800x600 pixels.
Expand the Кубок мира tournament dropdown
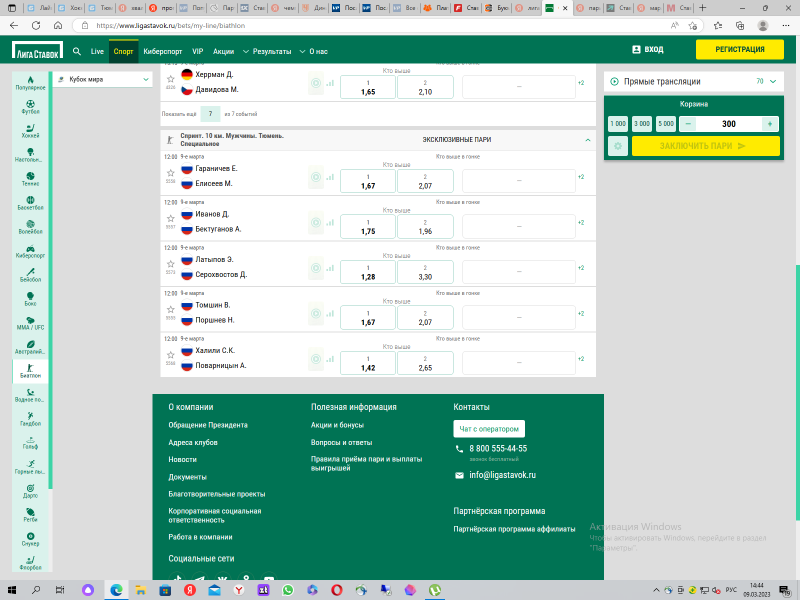tap(147, 79)
